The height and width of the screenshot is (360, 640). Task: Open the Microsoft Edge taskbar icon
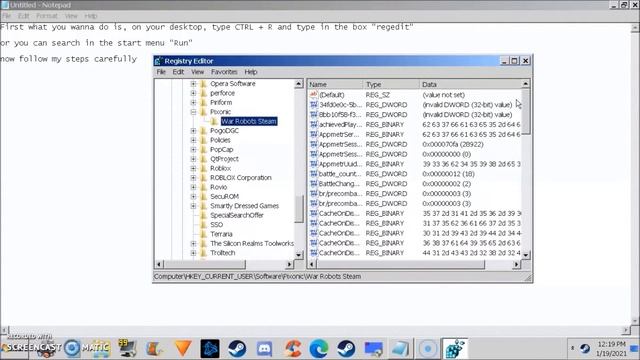(x=319, y=349)
